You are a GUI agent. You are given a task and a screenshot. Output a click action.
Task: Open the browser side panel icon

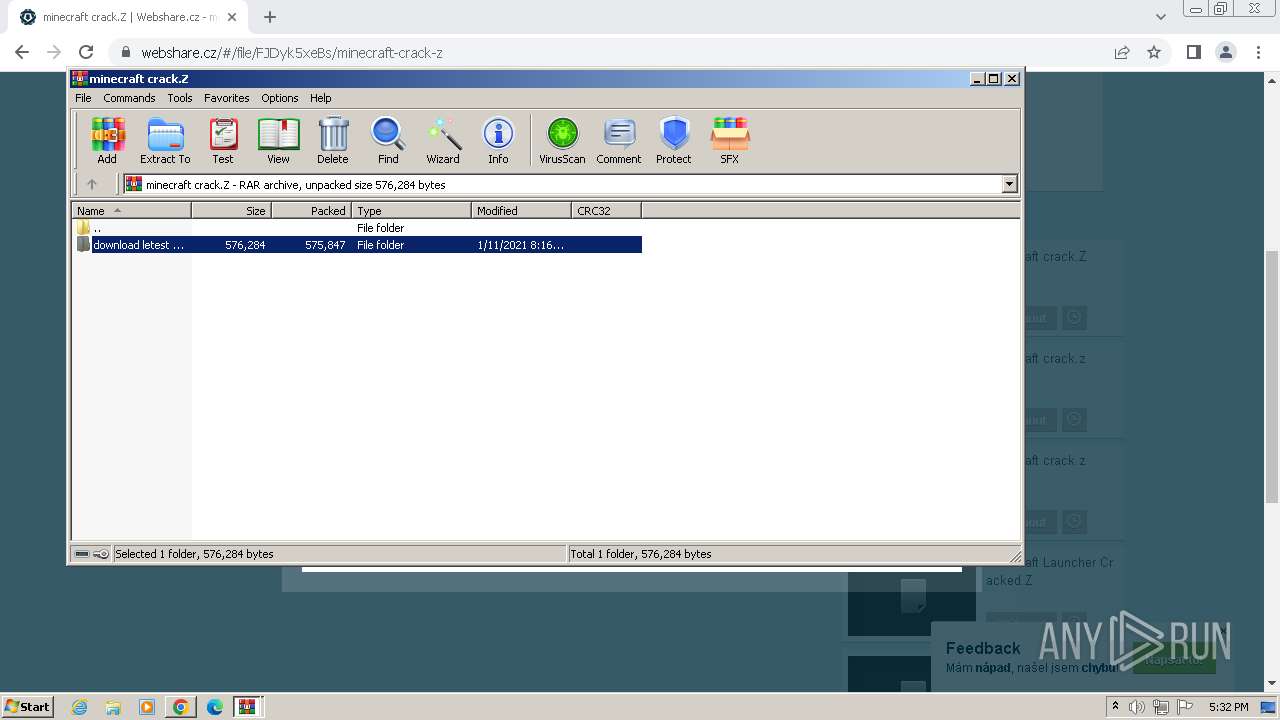[1193, 52]
